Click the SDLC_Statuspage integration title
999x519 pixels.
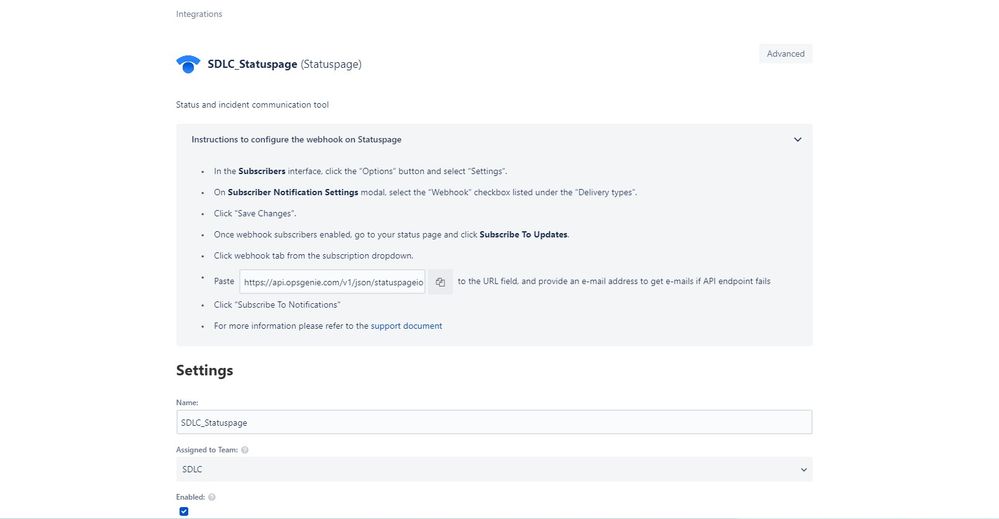(x=252, y=64)
